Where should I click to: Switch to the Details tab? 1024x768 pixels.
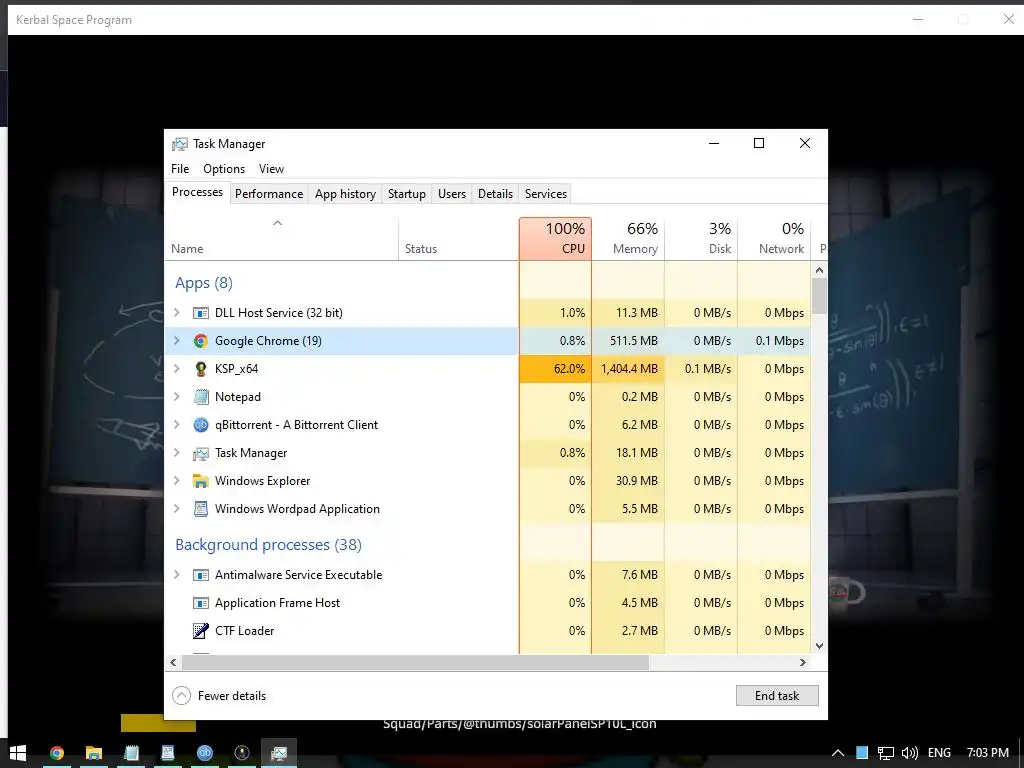[496, 194]
